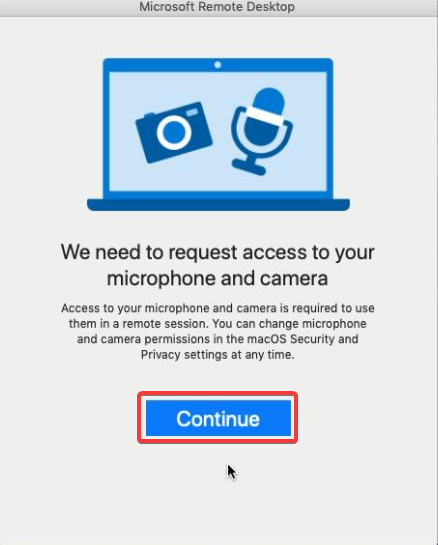Click the heading line 'microphone and camera'
Screen dimensions: 438x545
tap(217, 278)
